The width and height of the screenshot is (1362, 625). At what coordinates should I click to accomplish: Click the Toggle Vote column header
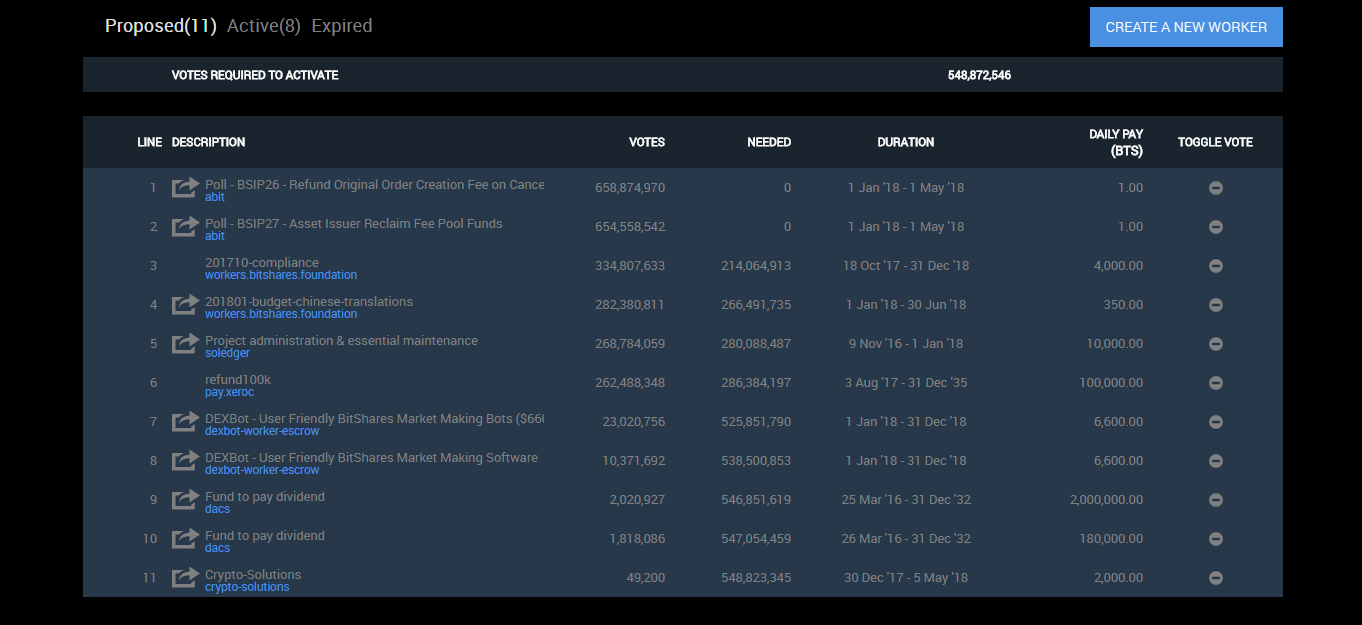[1215, 142]
